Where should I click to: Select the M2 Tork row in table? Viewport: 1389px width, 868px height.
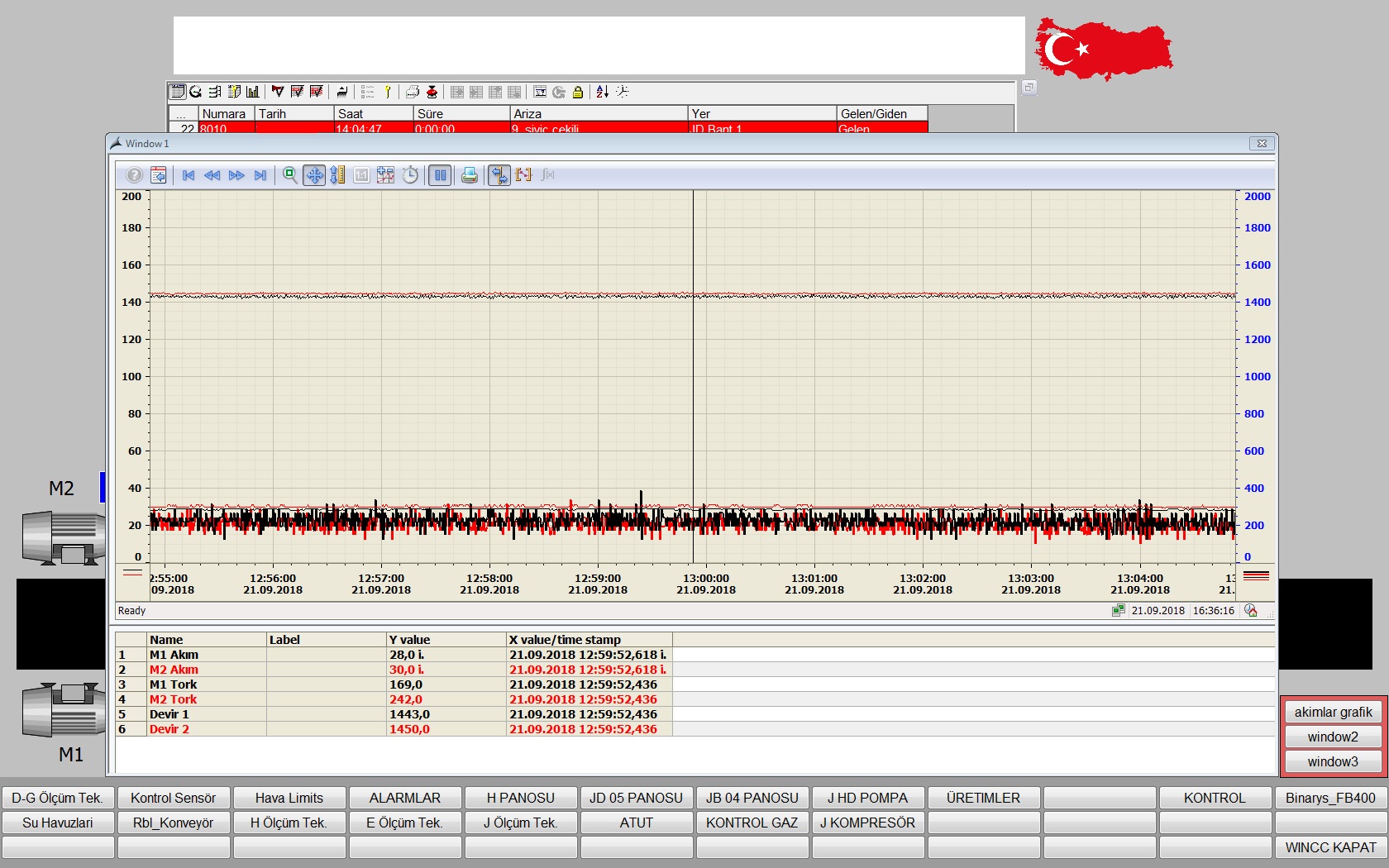(x=174, y=699)
